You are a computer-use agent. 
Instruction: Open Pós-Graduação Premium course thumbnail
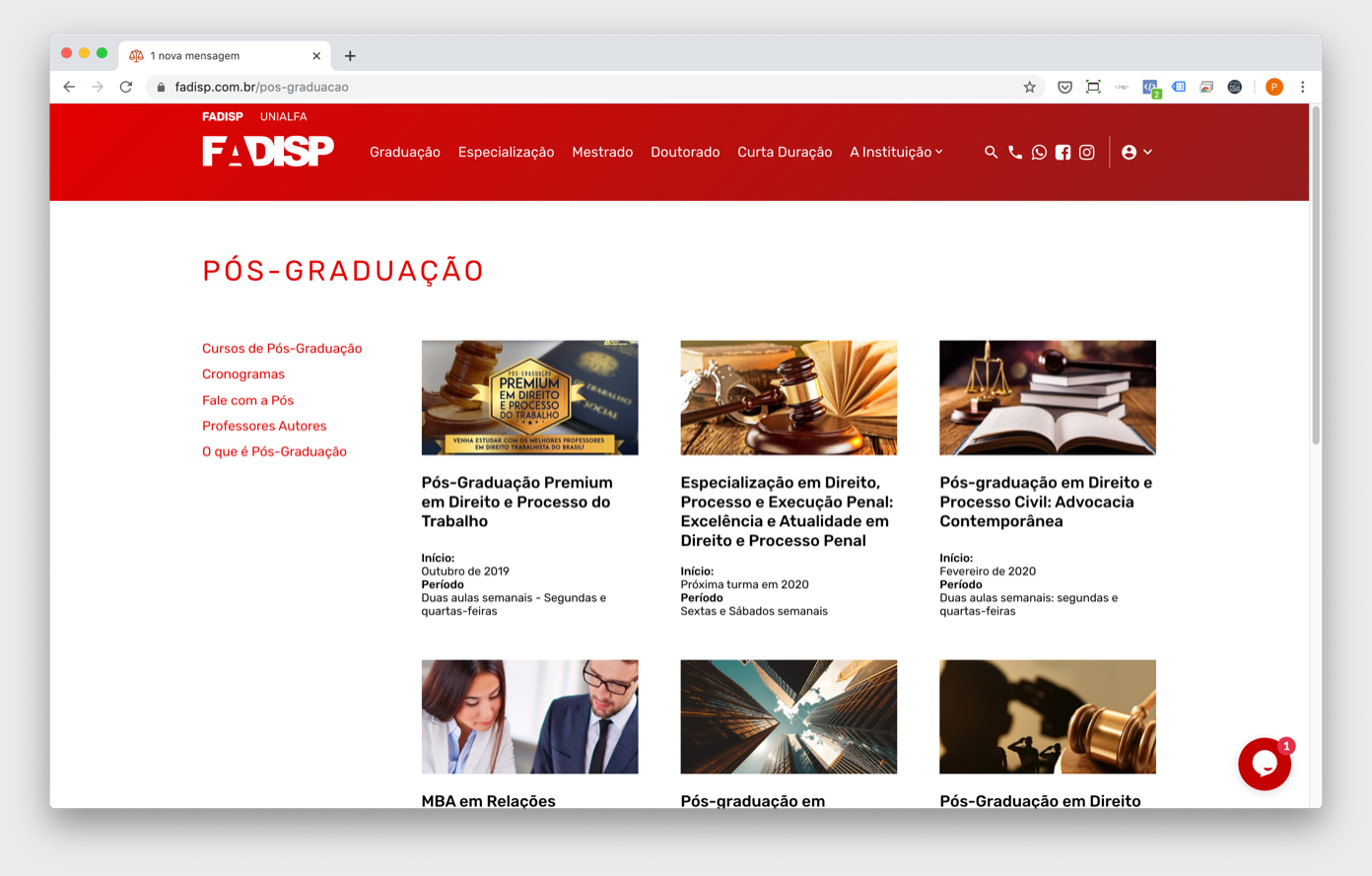click(x=530, y=398)
